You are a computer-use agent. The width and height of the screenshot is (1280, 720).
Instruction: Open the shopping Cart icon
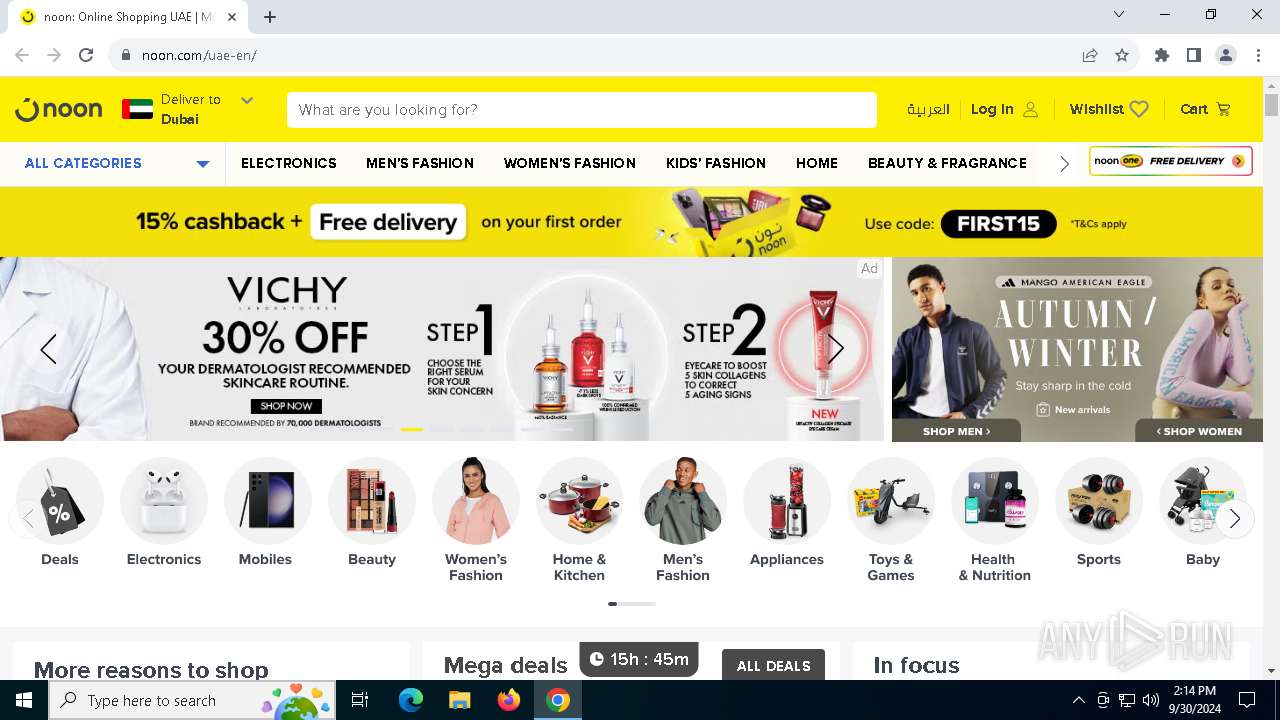[x=1223, y=109]
